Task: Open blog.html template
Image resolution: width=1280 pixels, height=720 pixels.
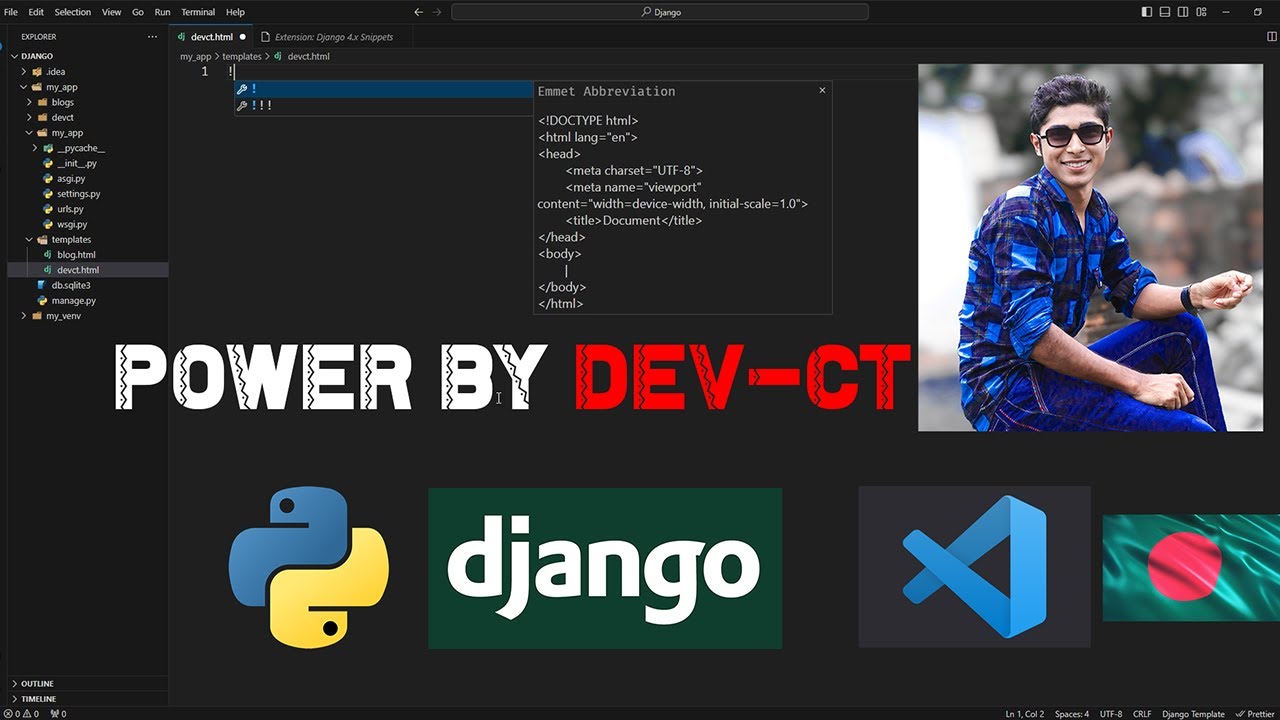Action: [x=76, y=255]
